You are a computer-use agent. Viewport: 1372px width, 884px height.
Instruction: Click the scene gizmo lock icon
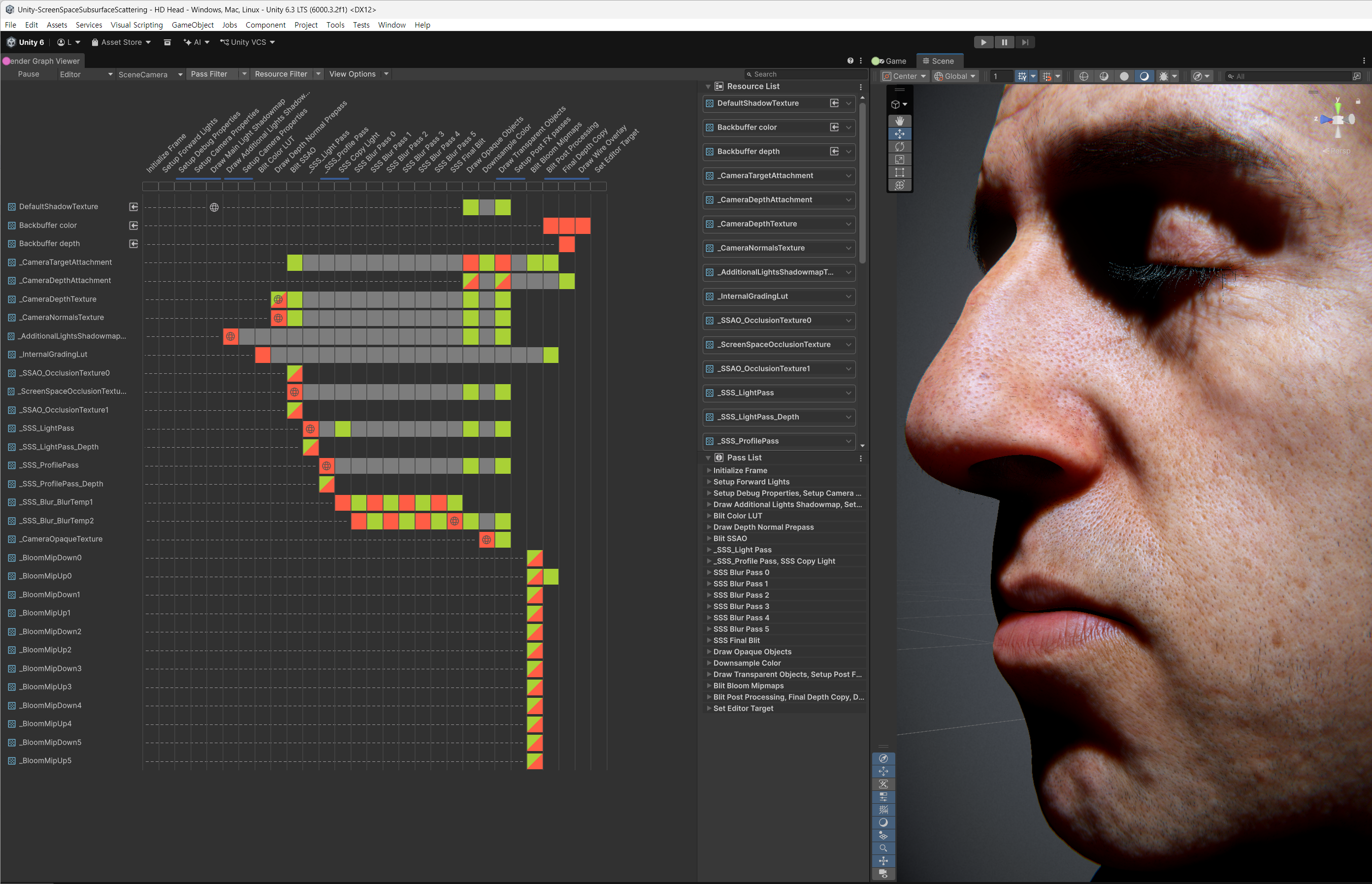1358,101
